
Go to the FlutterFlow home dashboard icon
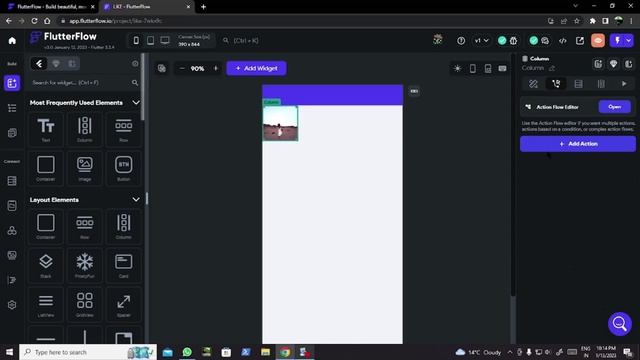point(12,40)
